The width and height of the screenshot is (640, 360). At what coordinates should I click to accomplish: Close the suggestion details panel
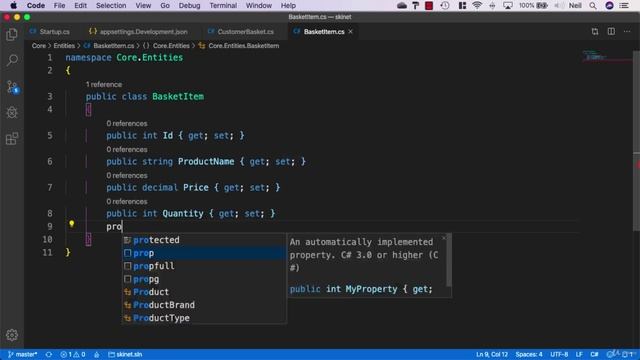(x=444, y=238)
